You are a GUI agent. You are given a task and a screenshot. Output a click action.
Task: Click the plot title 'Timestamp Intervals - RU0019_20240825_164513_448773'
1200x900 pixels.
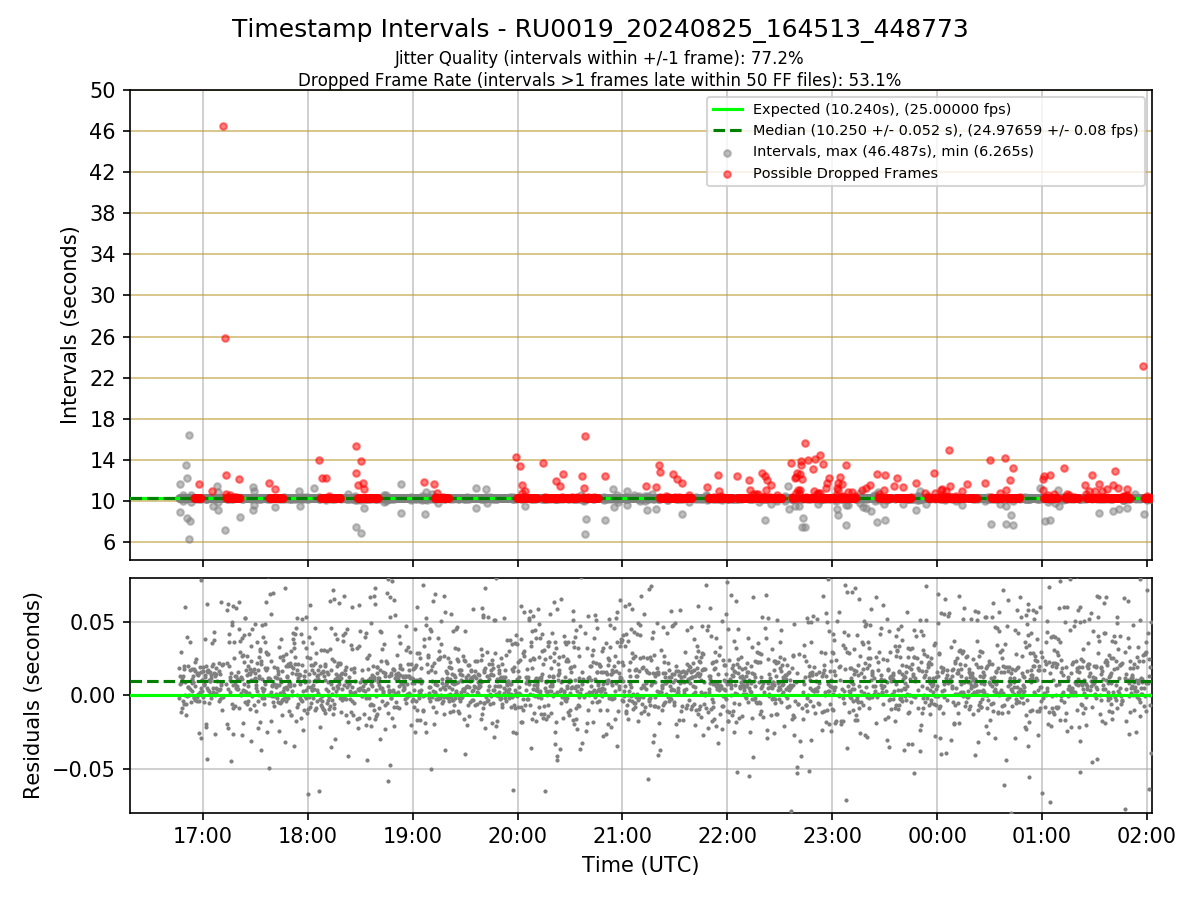click(600, 29)
